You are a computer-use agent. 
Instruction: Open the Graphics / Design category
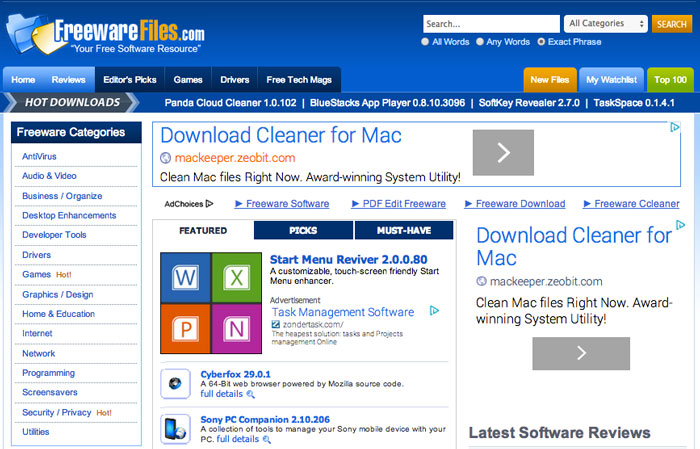tap(58, 295)
